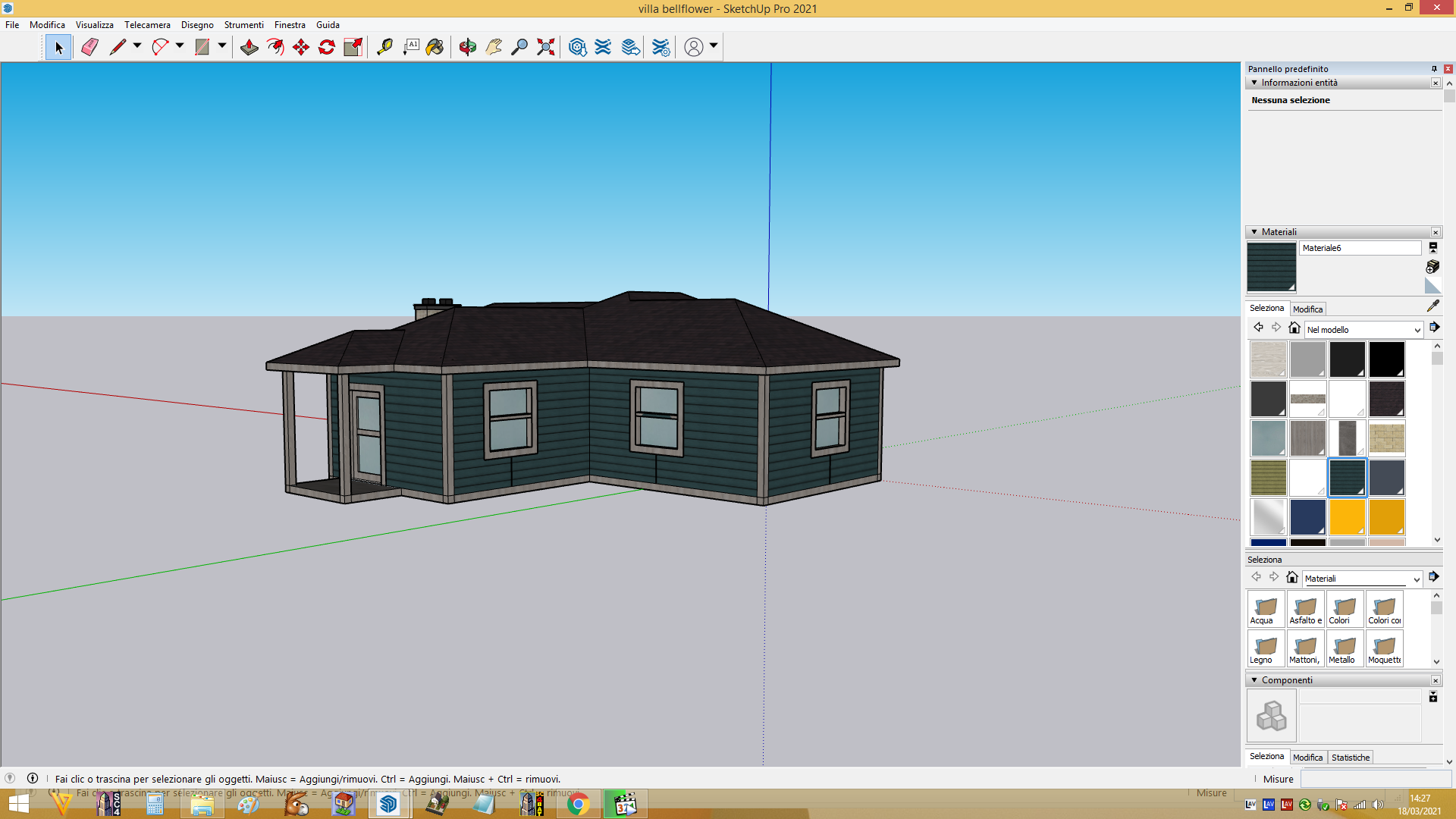
Task: Expand the account dropdown arrow
Action: 714,46
